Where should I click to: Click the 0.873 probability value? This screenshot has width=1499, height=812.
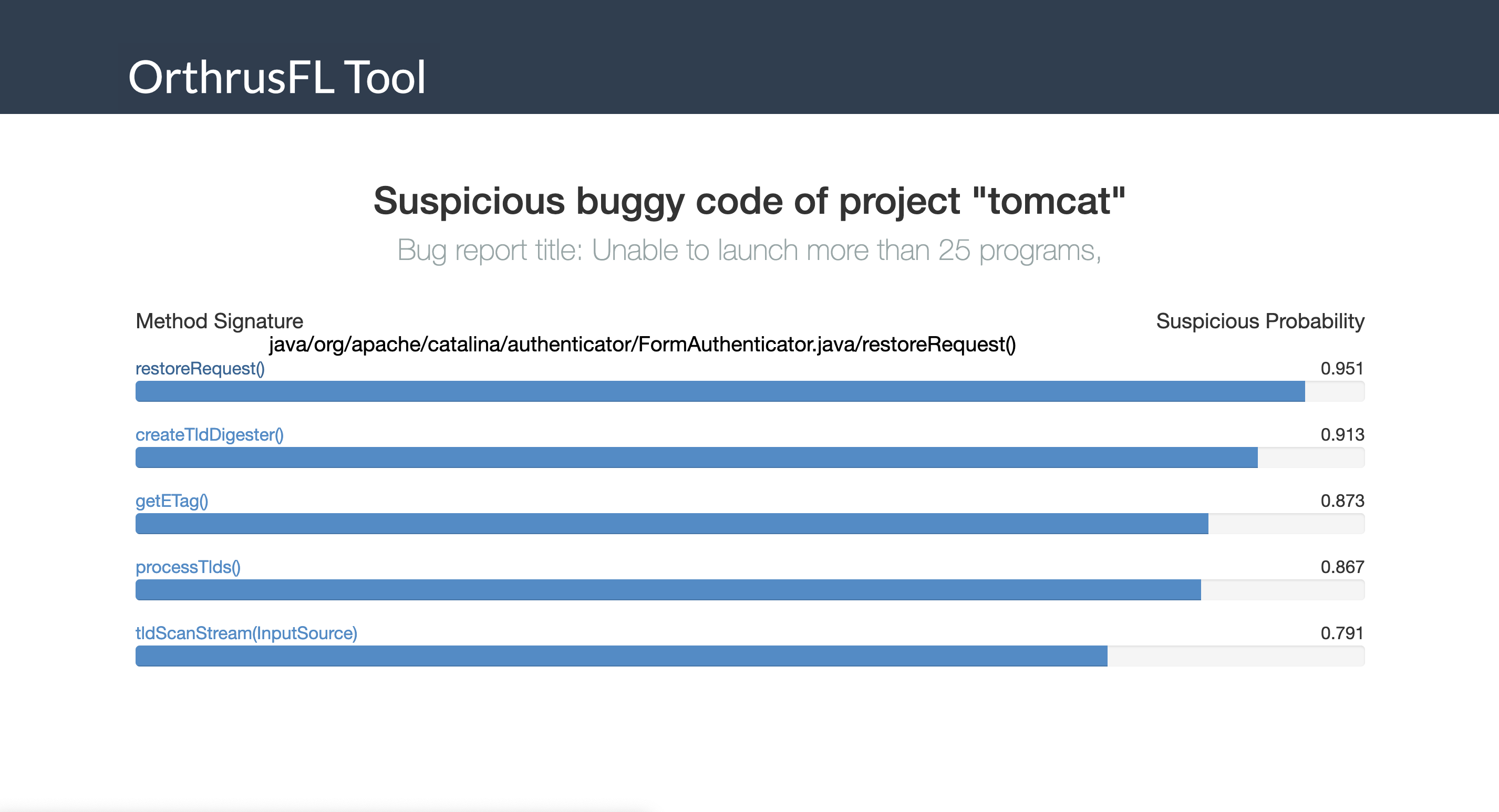tap(1342, 501)
